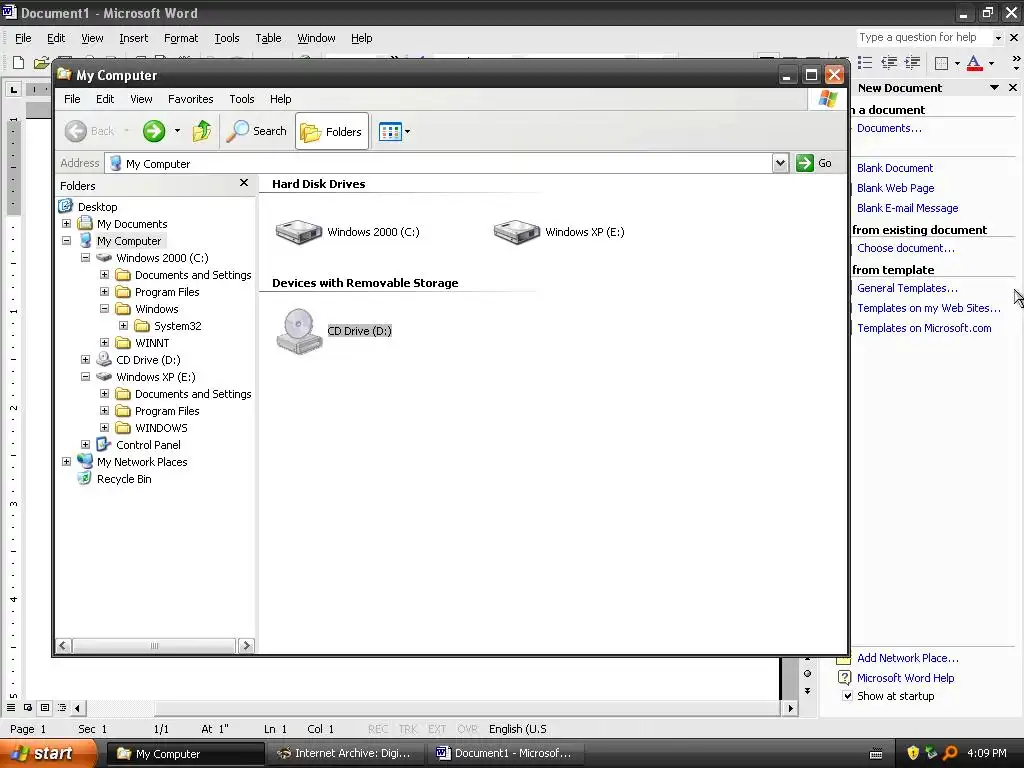The height and width of the screenshot is (768, 1024).
Task: Switch to Word's Normal view icon
Action: pos(11,708)
